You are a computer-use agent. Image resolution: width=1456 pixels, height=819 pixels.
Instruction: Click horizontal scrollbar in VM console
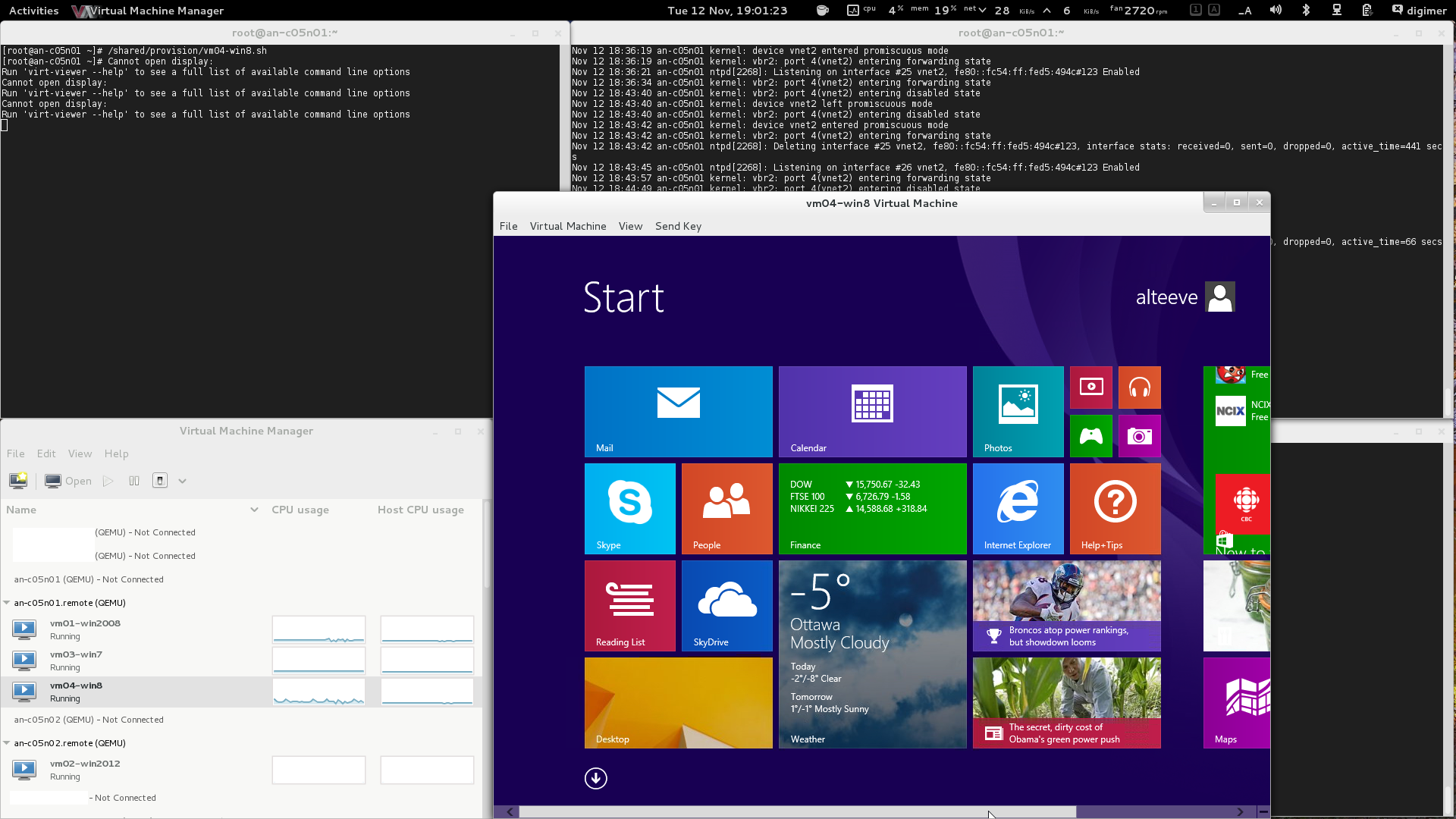click(x=797, y=811)
